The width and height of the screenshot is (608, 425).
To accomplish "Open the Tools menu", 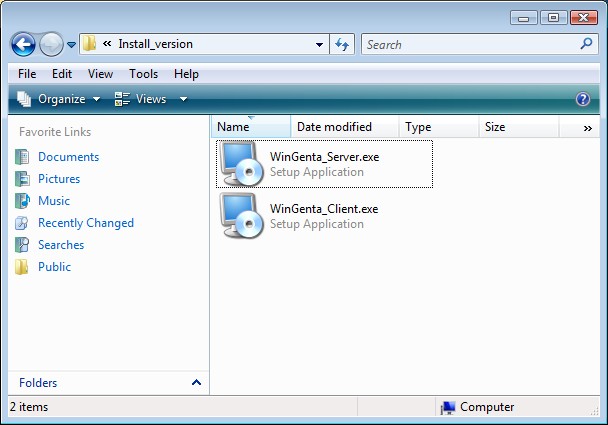I will pos(143,74).
